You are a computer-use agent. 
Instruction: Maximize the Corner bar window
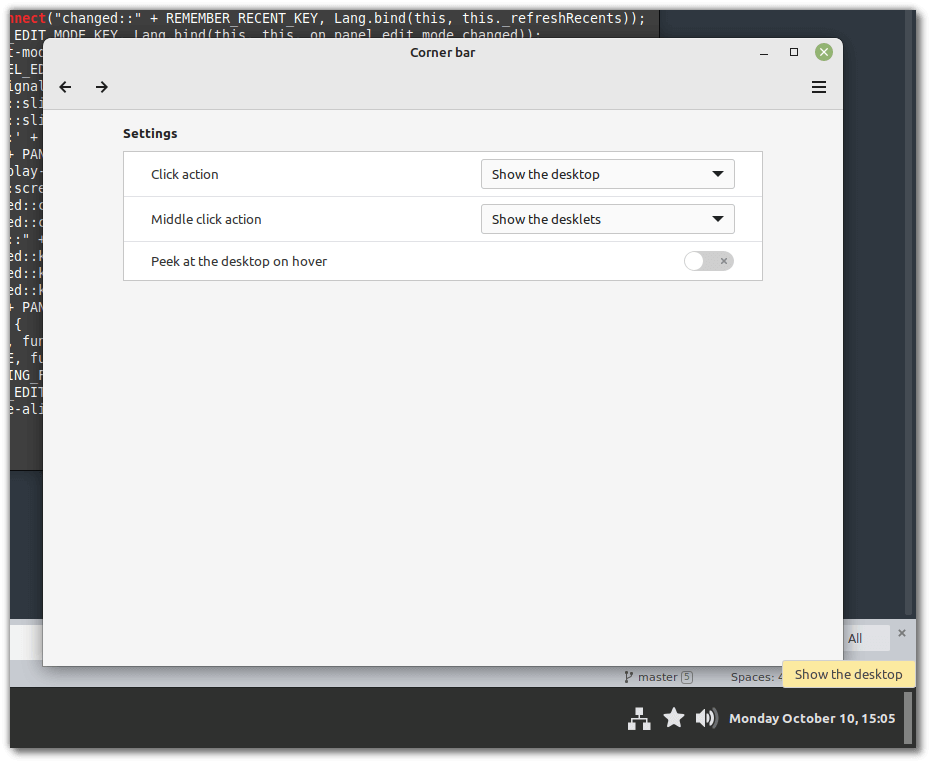(794, 52)
